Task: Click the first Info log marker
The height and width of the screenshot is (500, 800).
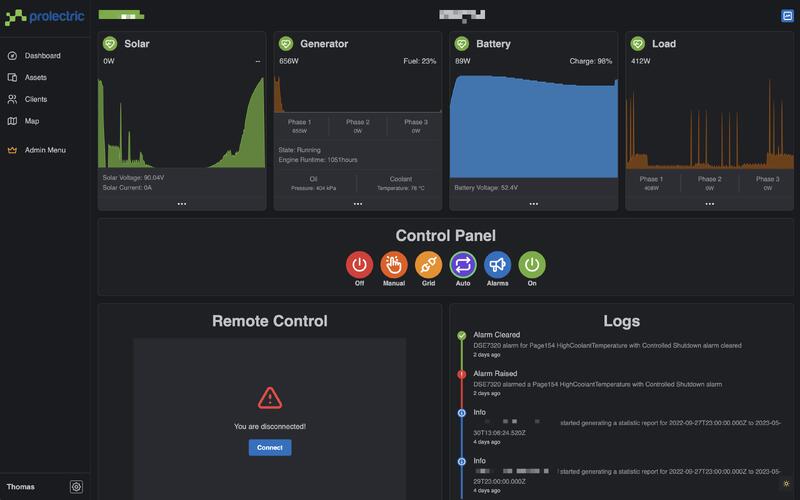Action: coord(462,413)
